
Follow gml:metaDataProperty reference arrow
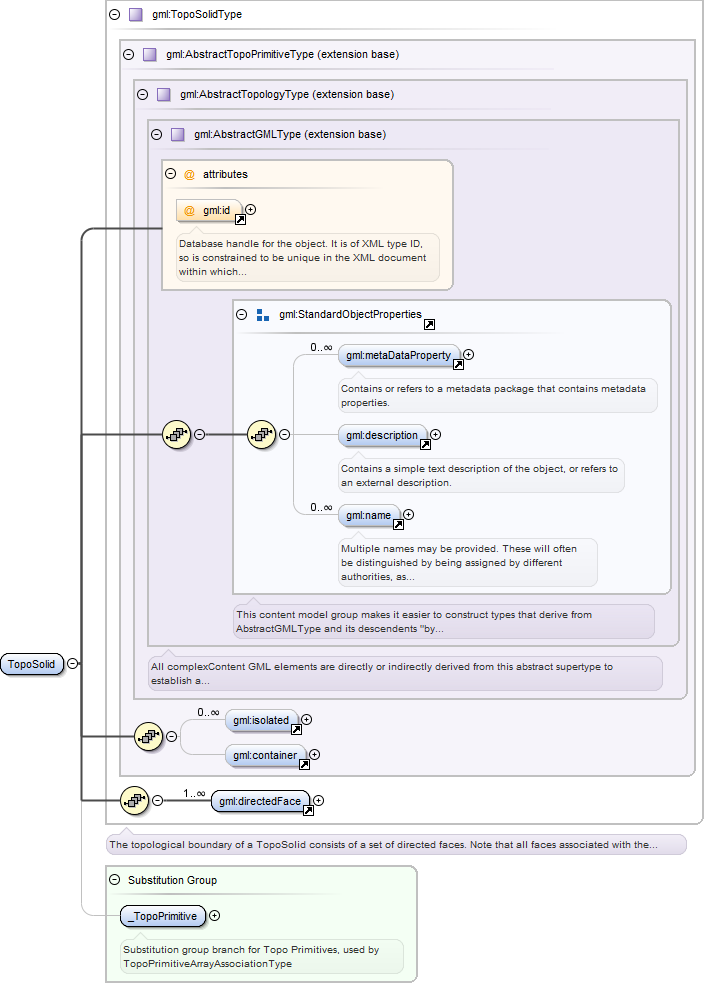tap(458, 365)
